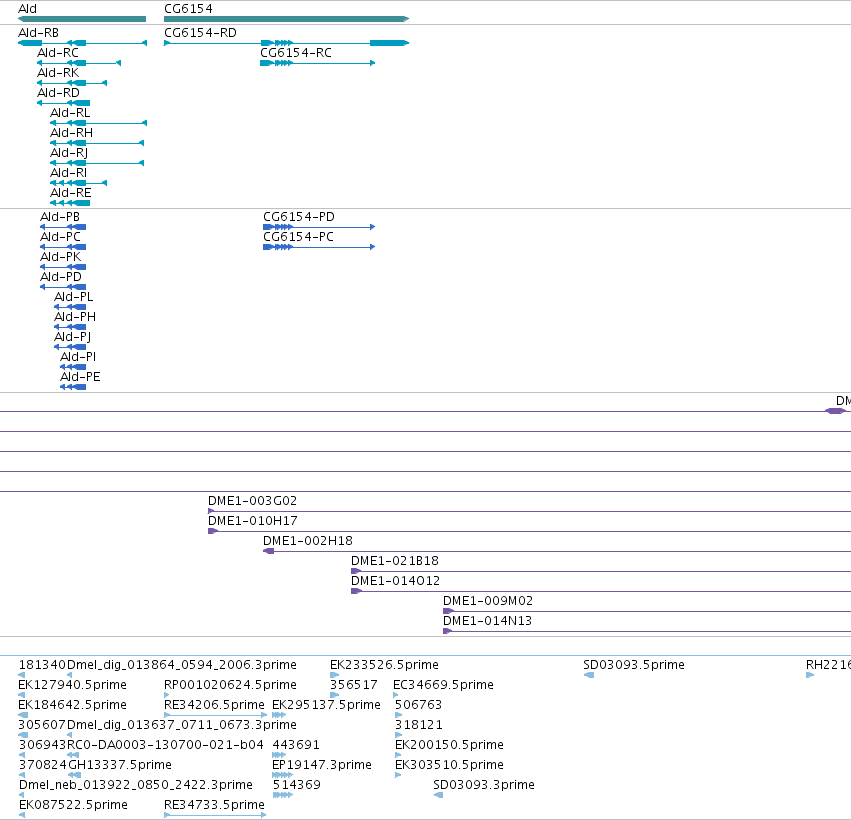Click the Dmel_dig_013864_0594_2006.3prime EST label
The height and width of the screenshot is (820, 851).
point(182,665)
